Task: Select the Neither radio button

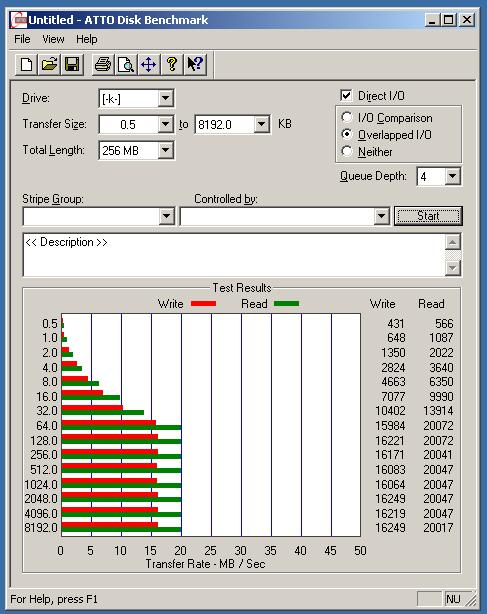Action: 346,151
